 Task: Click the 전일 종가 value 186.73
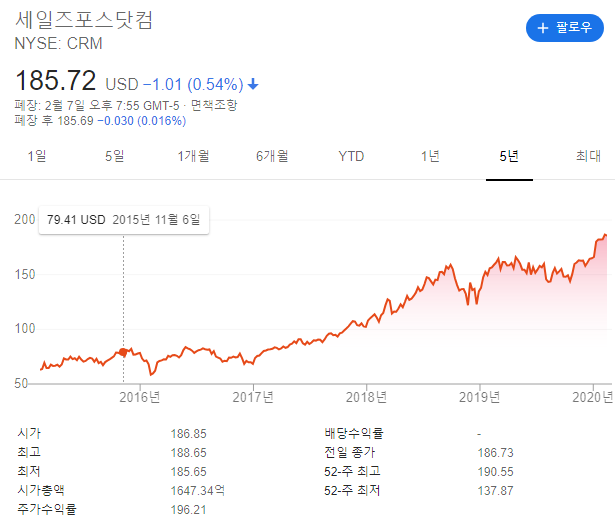coord(495,452)
